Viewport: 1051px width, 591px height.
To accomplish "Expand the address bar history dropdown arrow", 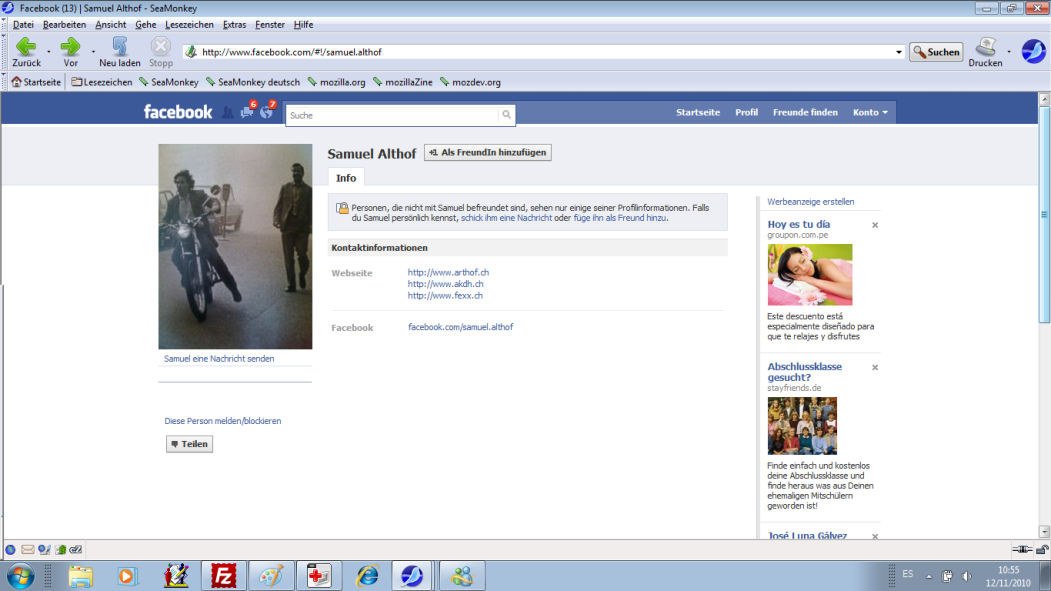I will [x=898, y=51].
